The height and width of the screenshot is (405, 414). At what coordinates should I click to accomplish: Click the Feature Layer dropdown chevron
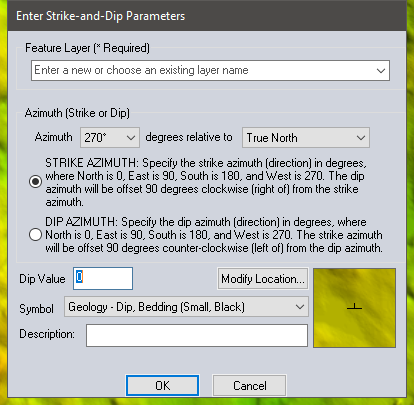click(381, 71)
